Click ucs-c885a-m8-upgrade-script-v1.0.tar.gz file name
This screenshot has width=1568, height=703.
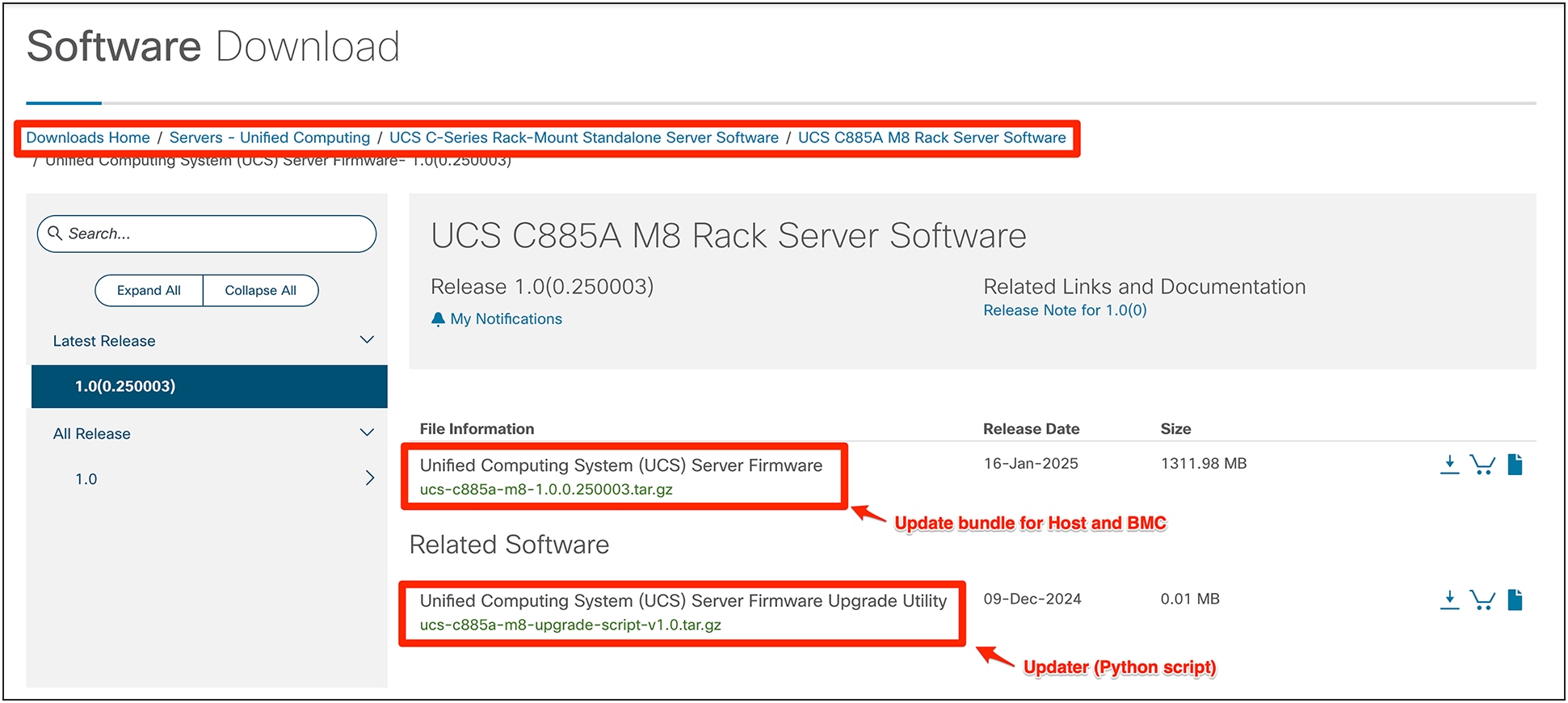pyautogui.click(x=570, y=625)
